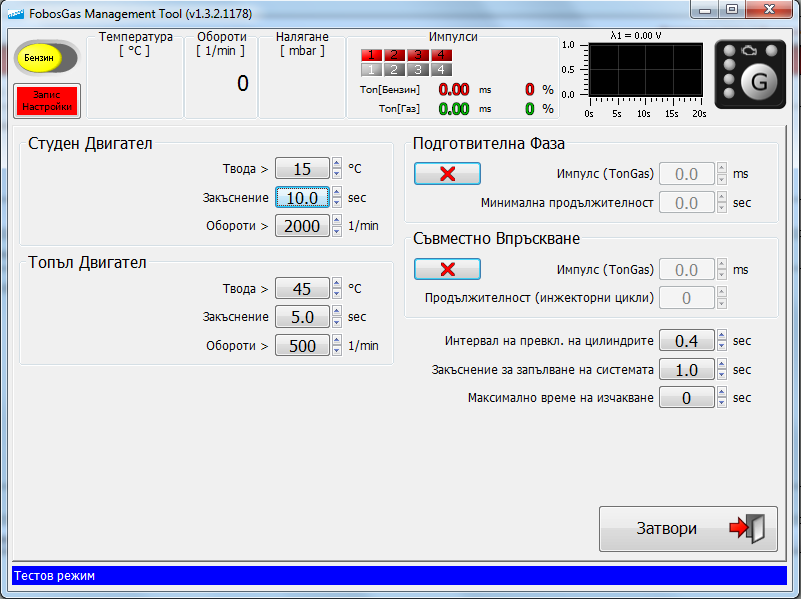Screen dimensions: 801x599
Task: Increase Топъл Двигател Закъснение with up arrow
Action: [x=337, y=312]
